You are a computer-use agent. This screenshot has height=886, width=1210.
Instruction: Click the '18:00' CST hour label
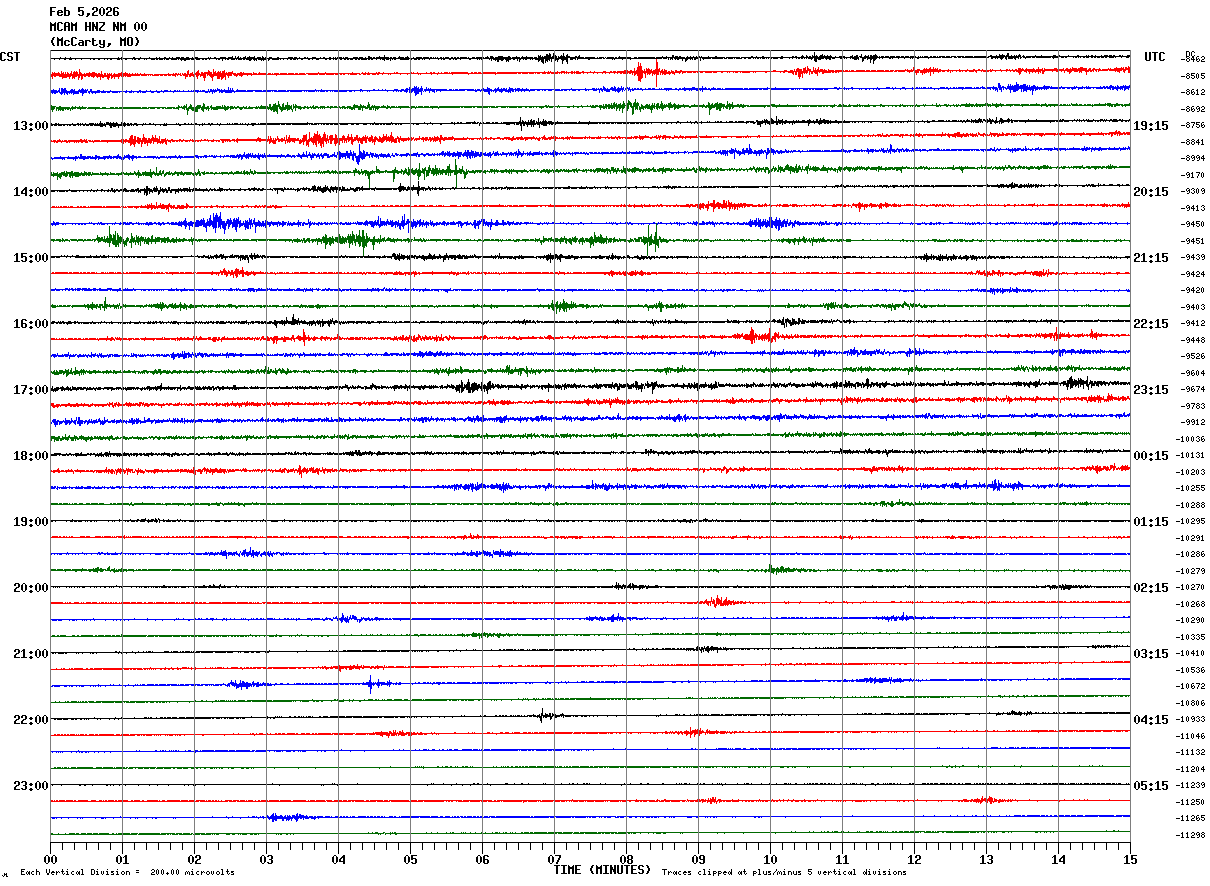tap(31, 456)
